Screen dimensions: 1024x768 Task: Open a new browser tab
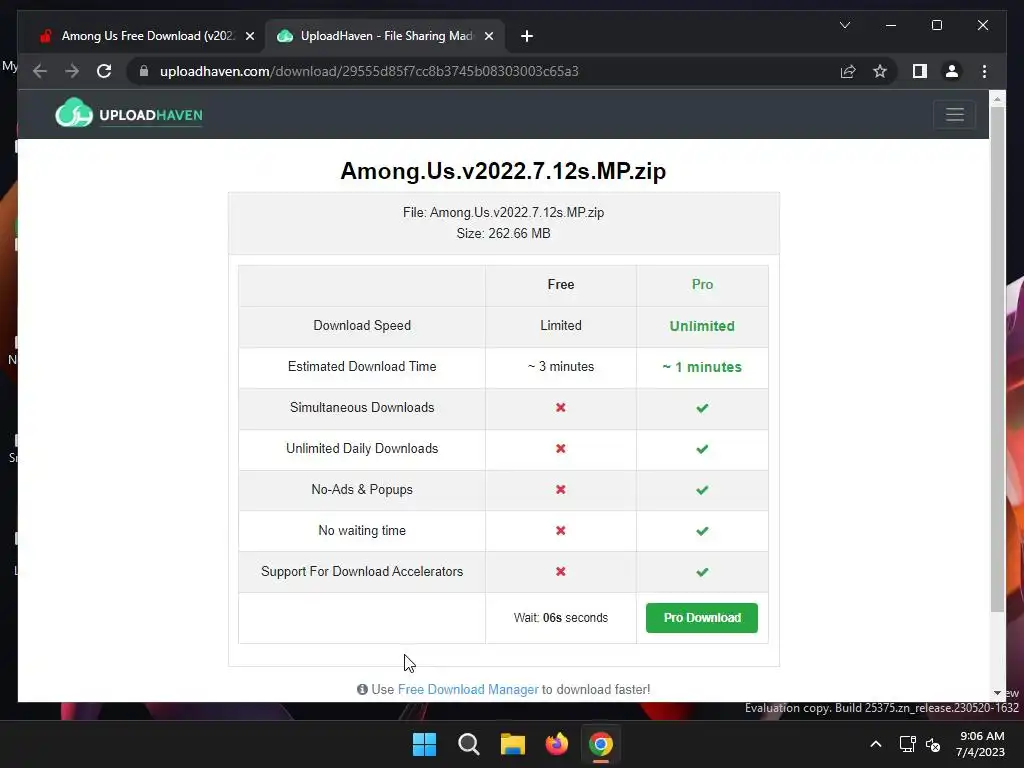click(x=527, y=36)
